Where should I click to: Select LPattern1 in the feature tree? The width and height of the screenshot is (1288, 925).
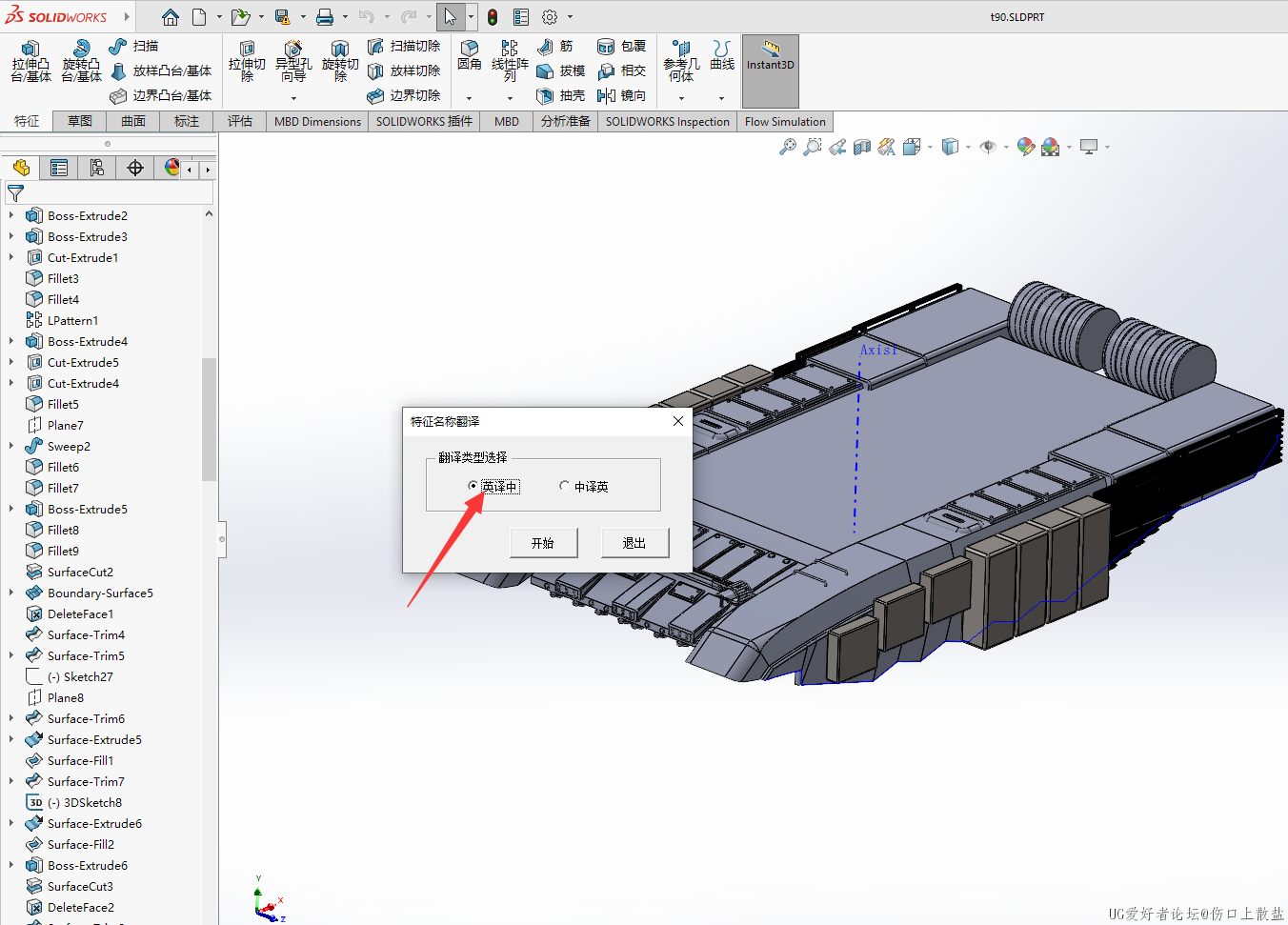[x=72, y=321]
